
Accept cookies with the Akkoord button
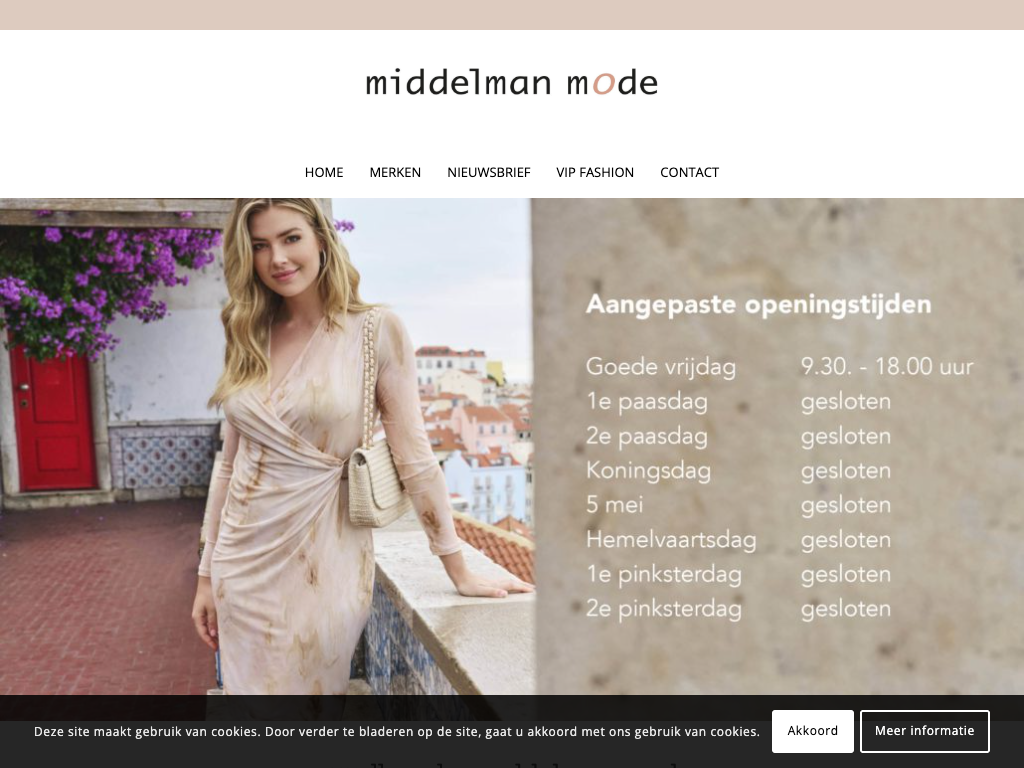(812, 731)
